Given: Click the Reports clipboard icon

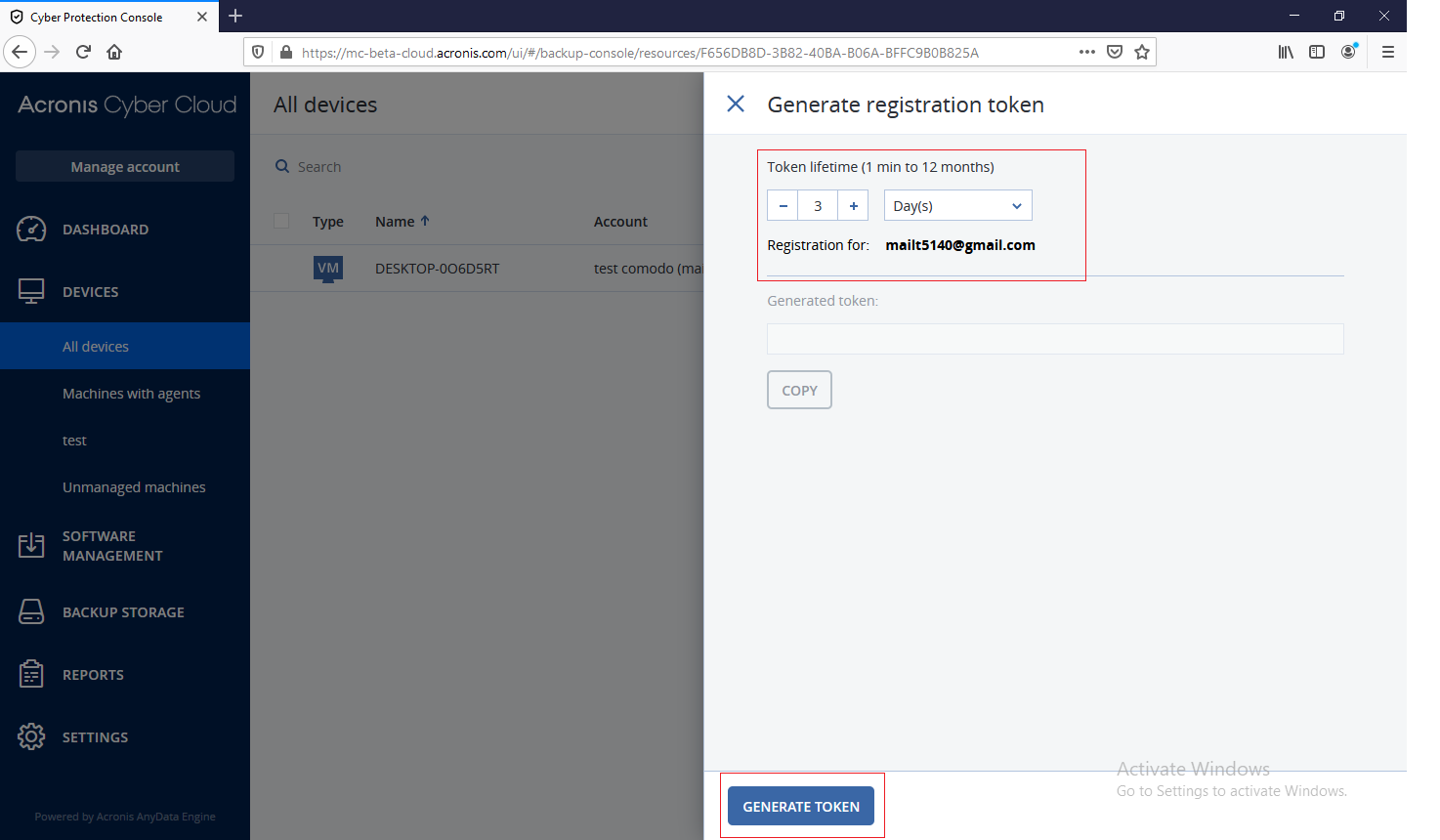Looking at the screenshot, I should pyautogui.click(x=31, y=674).
